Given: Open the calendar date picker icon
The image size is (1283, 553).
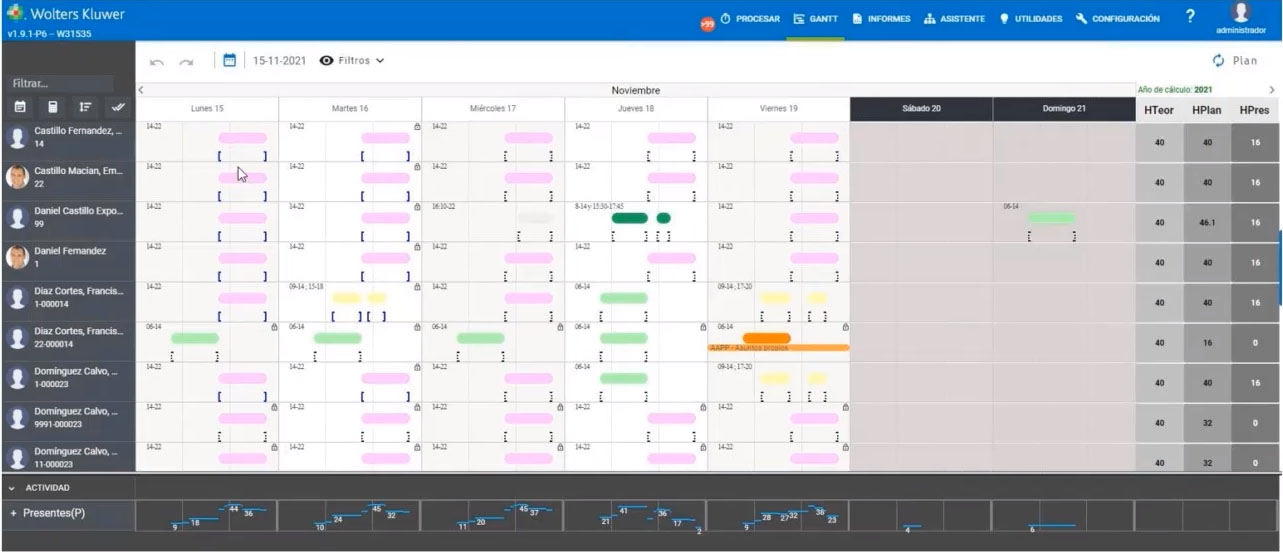Looking at the screenshot, I should click(229, 60).
